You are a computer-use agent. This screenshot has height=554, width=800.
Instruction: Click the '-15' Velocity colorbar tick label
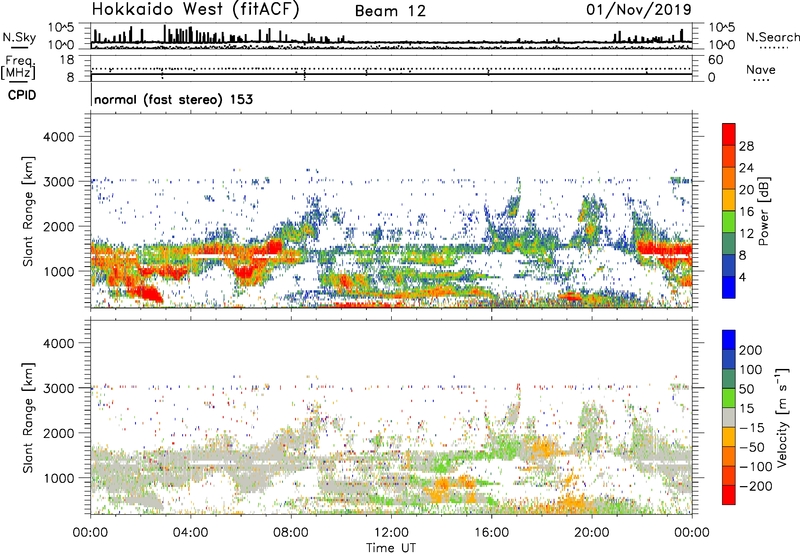coord(752,428)
